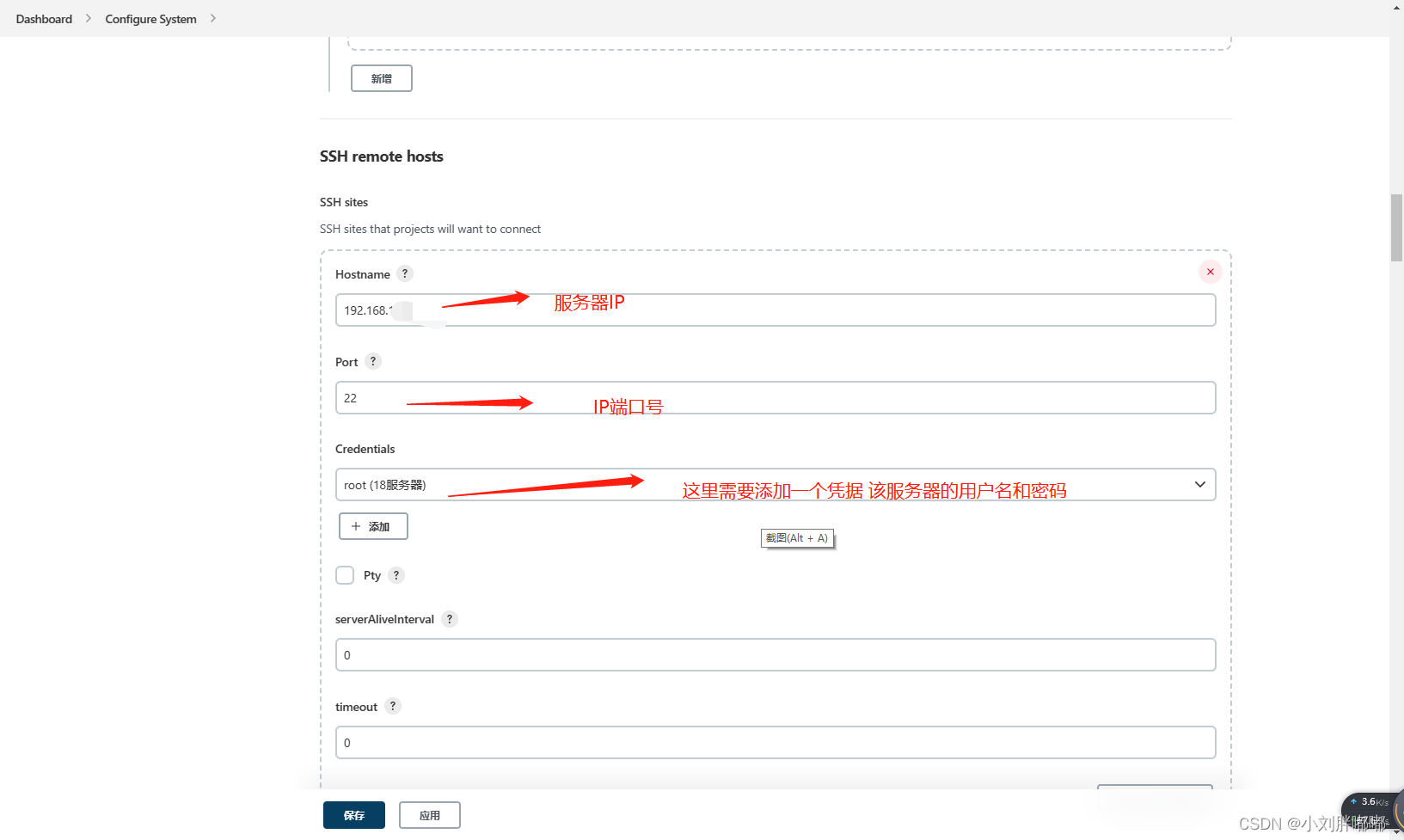This screenshot has height=840, width=1404.
Task: Click the Hostname input field
Action: click(774, 310)
